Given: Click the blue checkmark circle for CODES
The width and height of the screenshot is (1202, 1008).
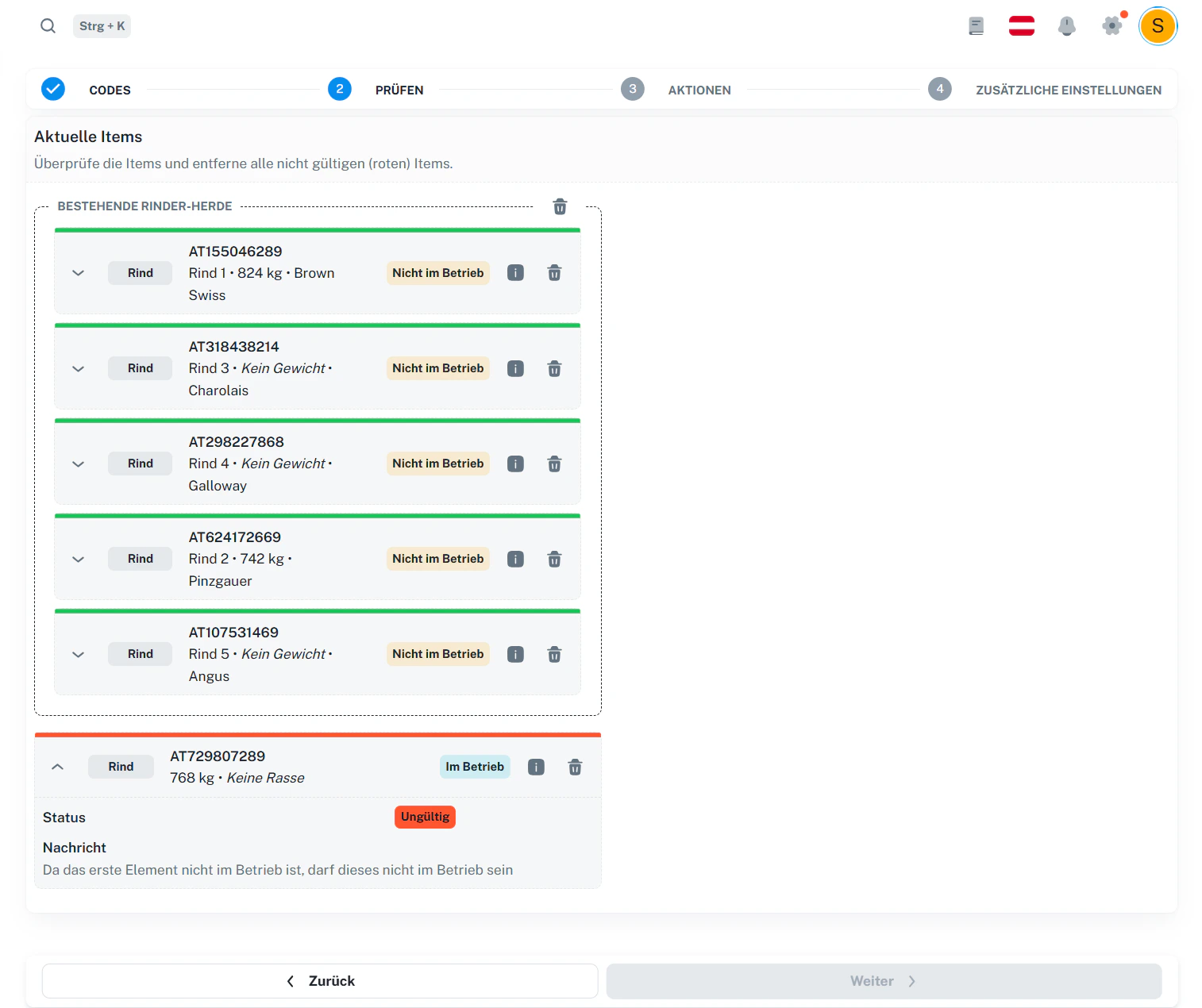Looking at the screenshot, I should [x=53, y=89].
